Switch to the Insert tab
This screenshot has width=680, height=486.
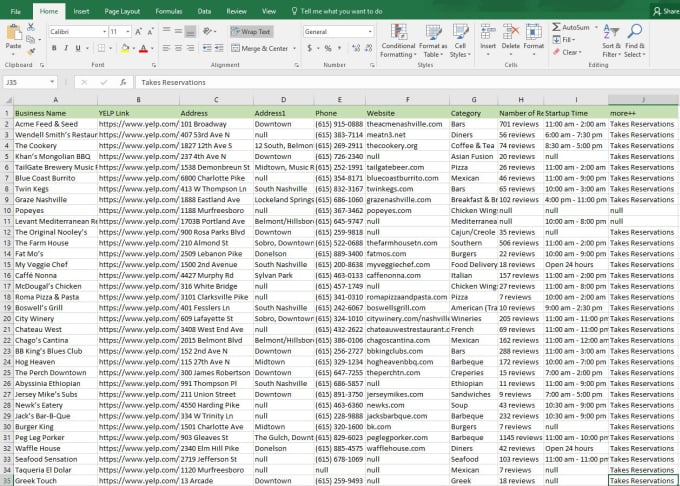(81, 11)
